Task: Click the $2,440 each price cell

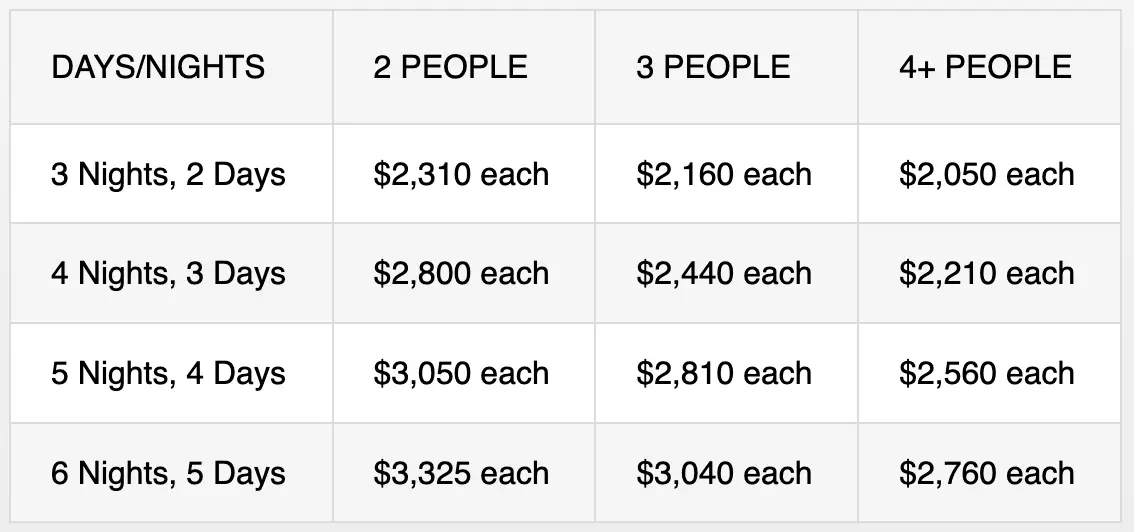Action: [x=724, y=273]
